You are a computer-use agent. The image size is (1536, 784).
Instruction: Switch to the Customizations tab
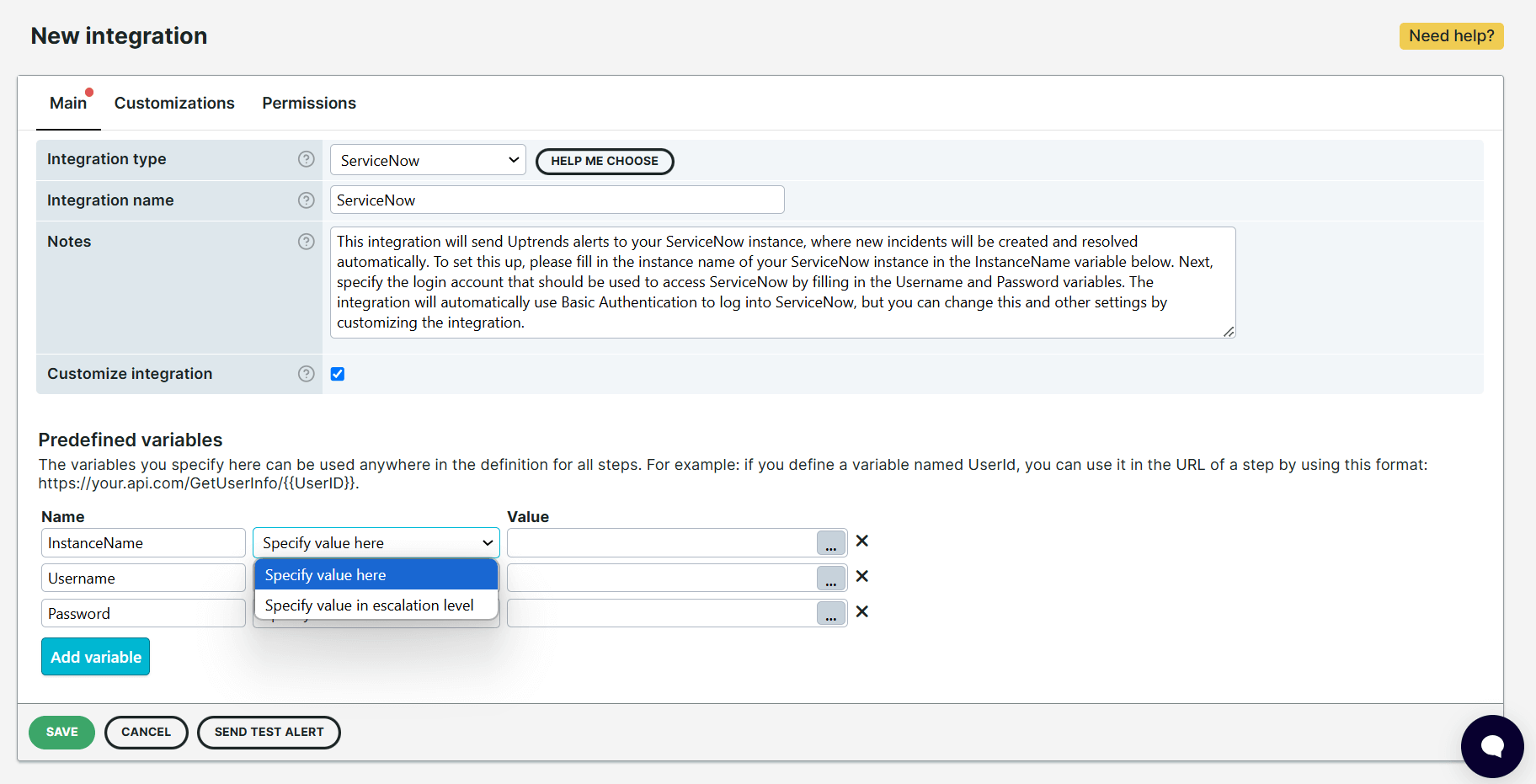pos(174,104)
